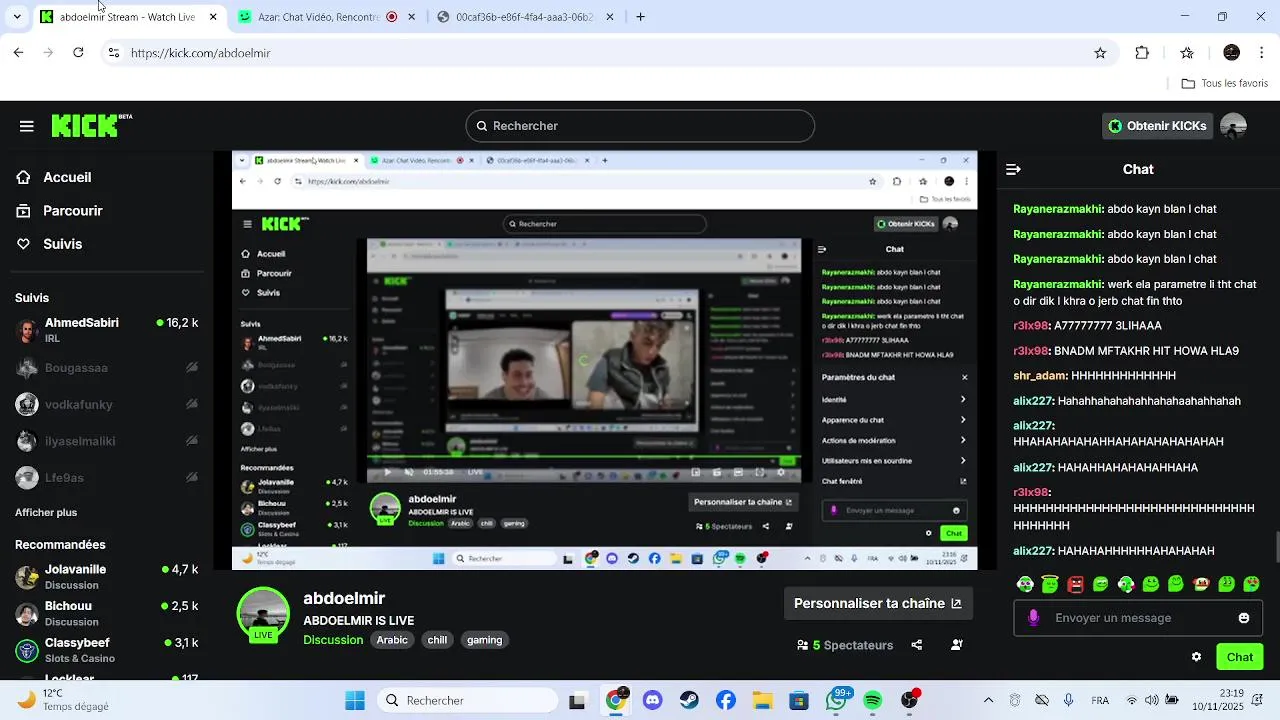The height and width of the screenshot is (720, 1280).
Task: Click Personnaliser ta chaîne button
Action: (877, 604)
